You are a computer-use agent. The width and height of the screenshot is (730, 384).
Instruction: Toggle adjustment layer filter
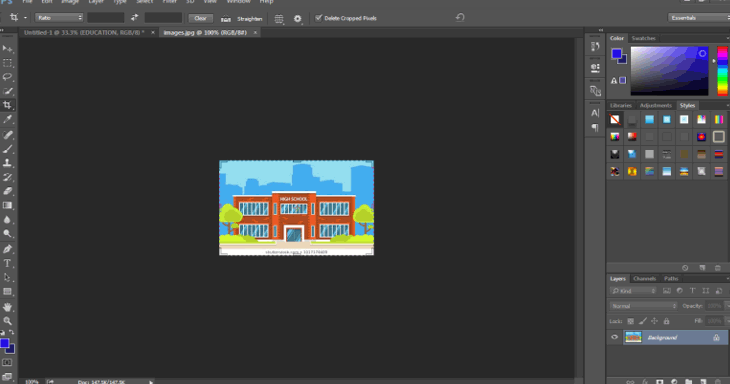pyautogui.click(x=680, y=291)
